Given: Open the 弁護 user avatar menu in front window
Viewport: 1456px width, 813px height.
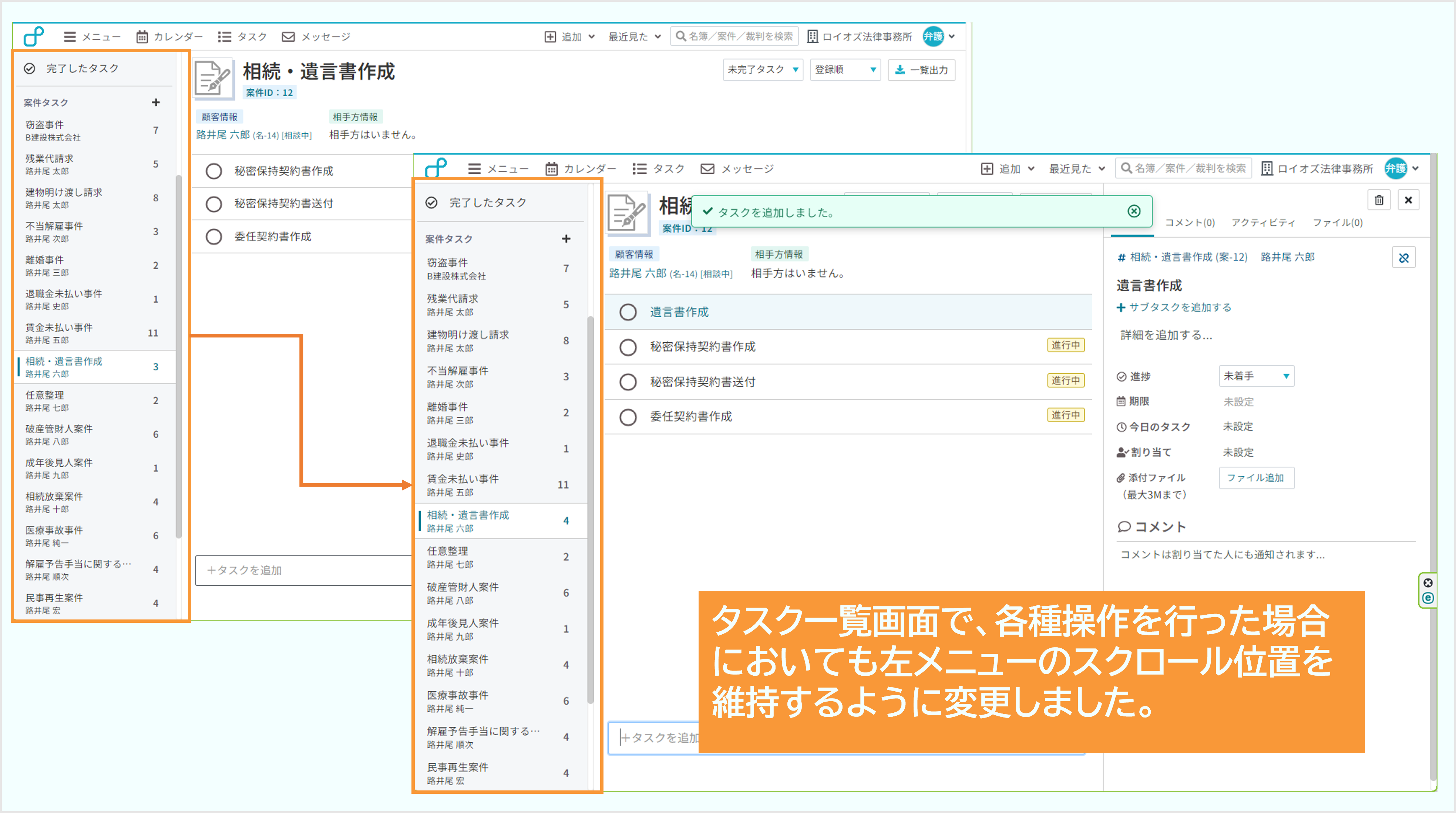Looking at the screenshot, I should [1401, 168].
